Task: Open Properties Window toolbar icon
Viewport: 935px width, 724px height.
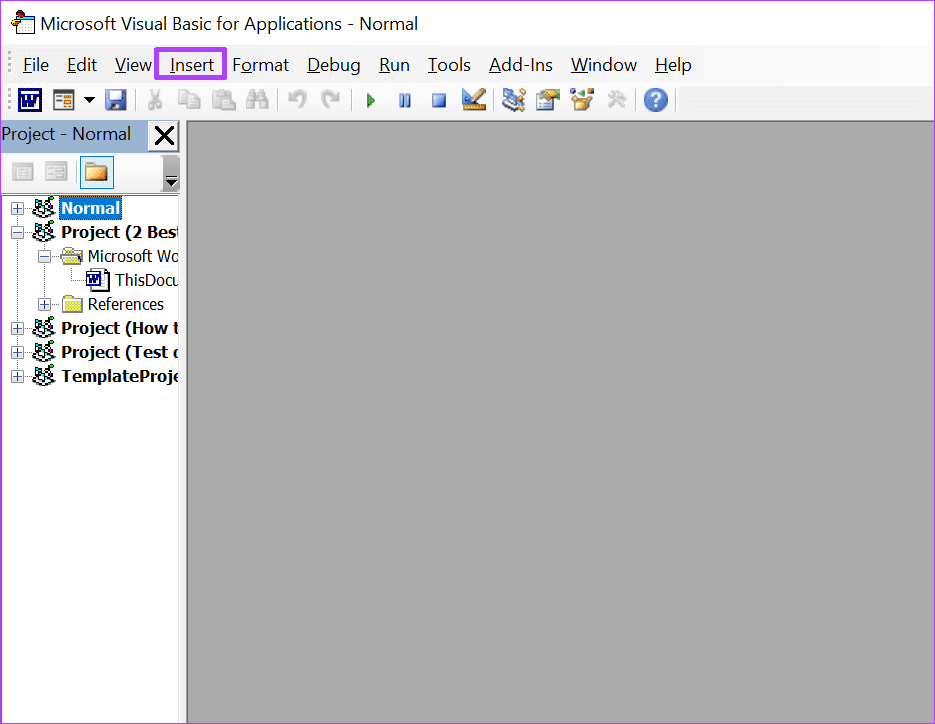Action: click(548, 100)
